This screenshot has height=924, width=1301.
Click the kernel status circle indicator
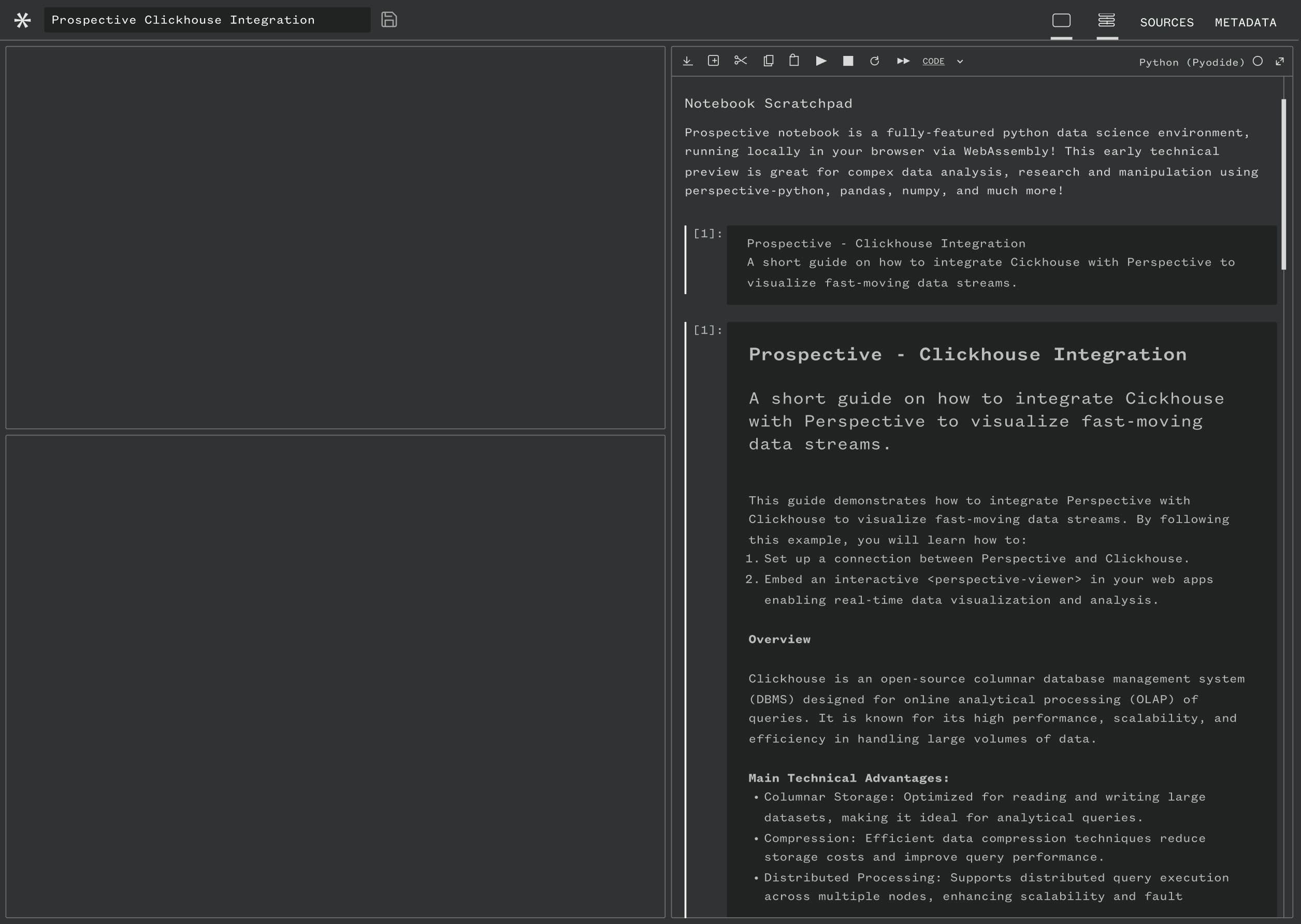(1258, 61)
